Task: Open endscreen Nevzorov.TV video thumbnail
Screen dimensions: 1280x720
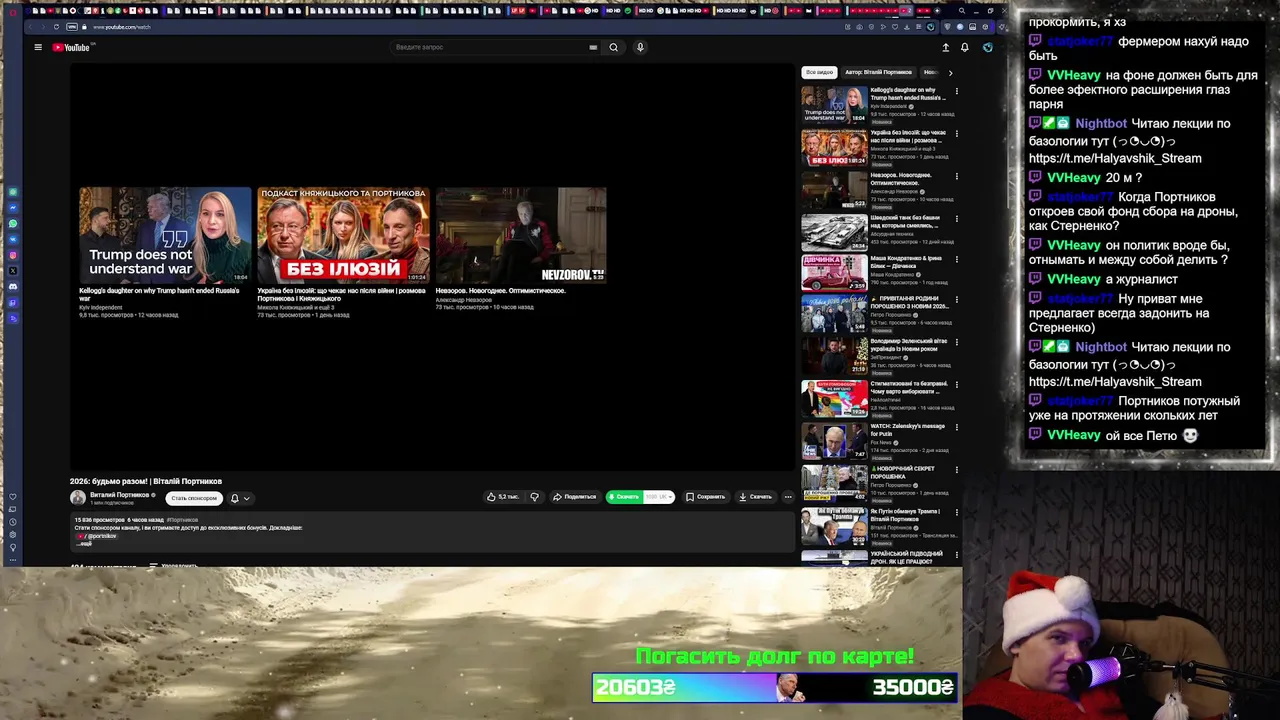Action: [x=521, y=235]
